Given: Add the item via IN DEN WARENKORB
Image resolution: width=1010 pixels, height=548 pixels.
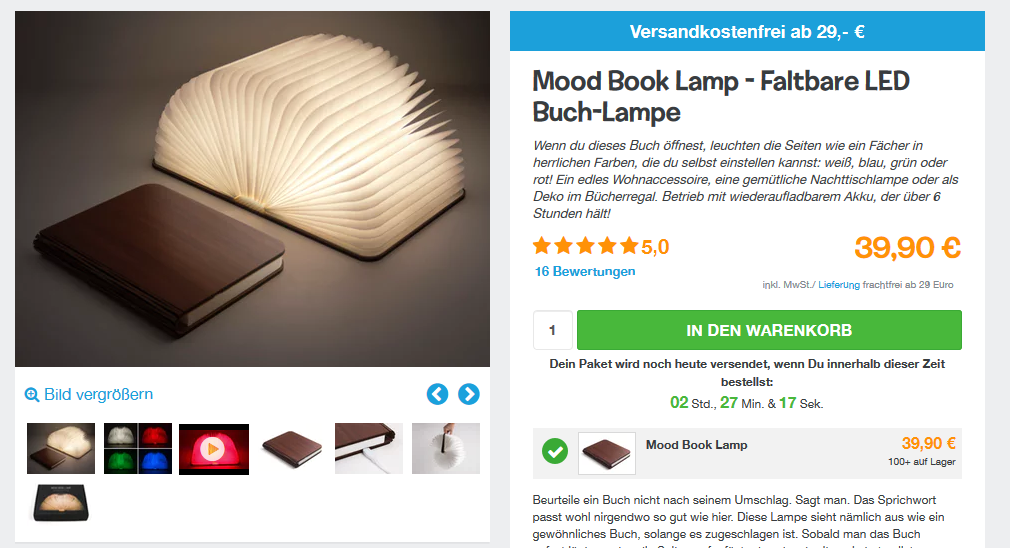Looking at the screenshot, I should click(x=769, y=330).
